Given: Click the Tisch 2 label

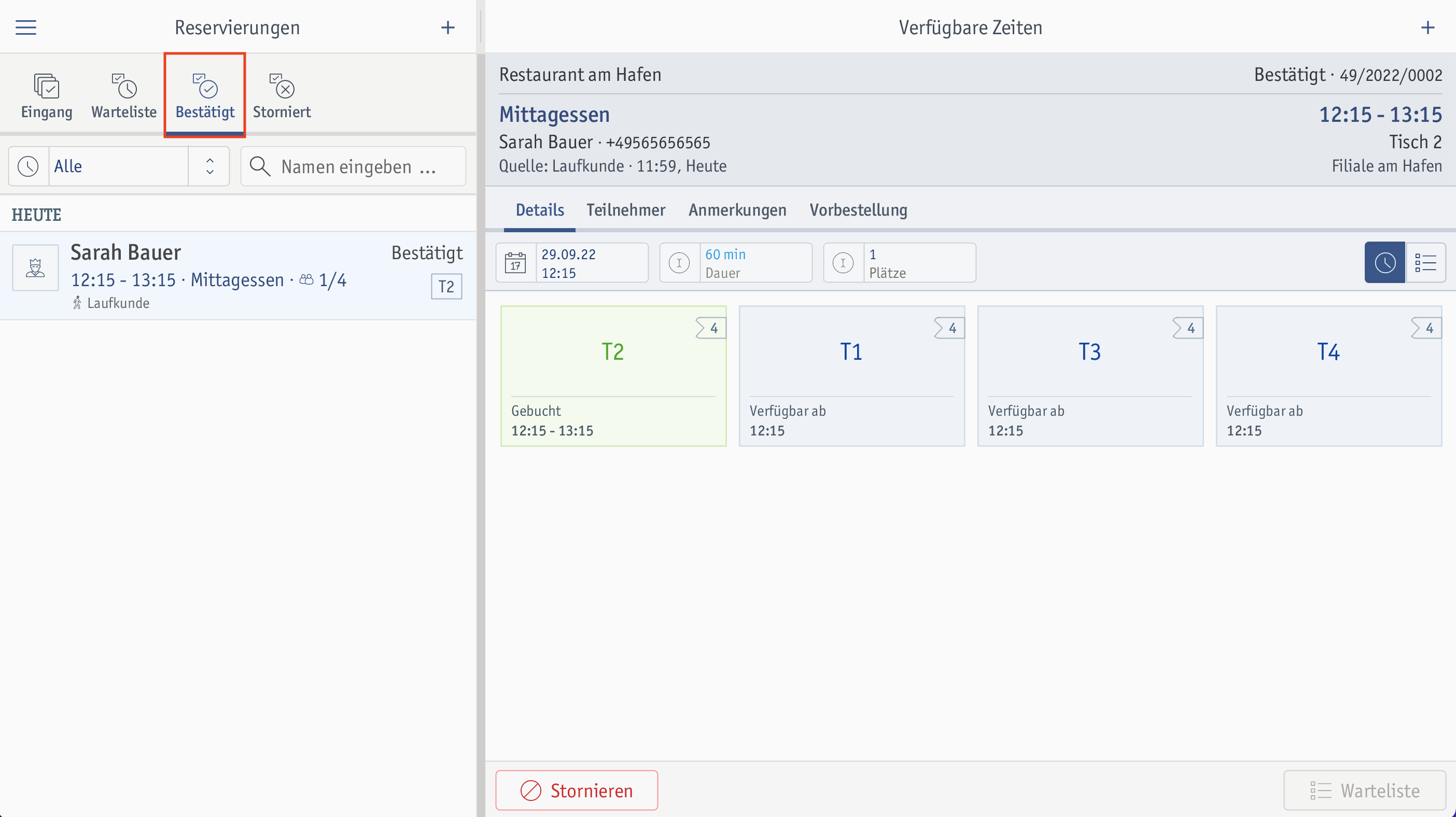Looking at the screenshot, I should tap(1416, 142).
